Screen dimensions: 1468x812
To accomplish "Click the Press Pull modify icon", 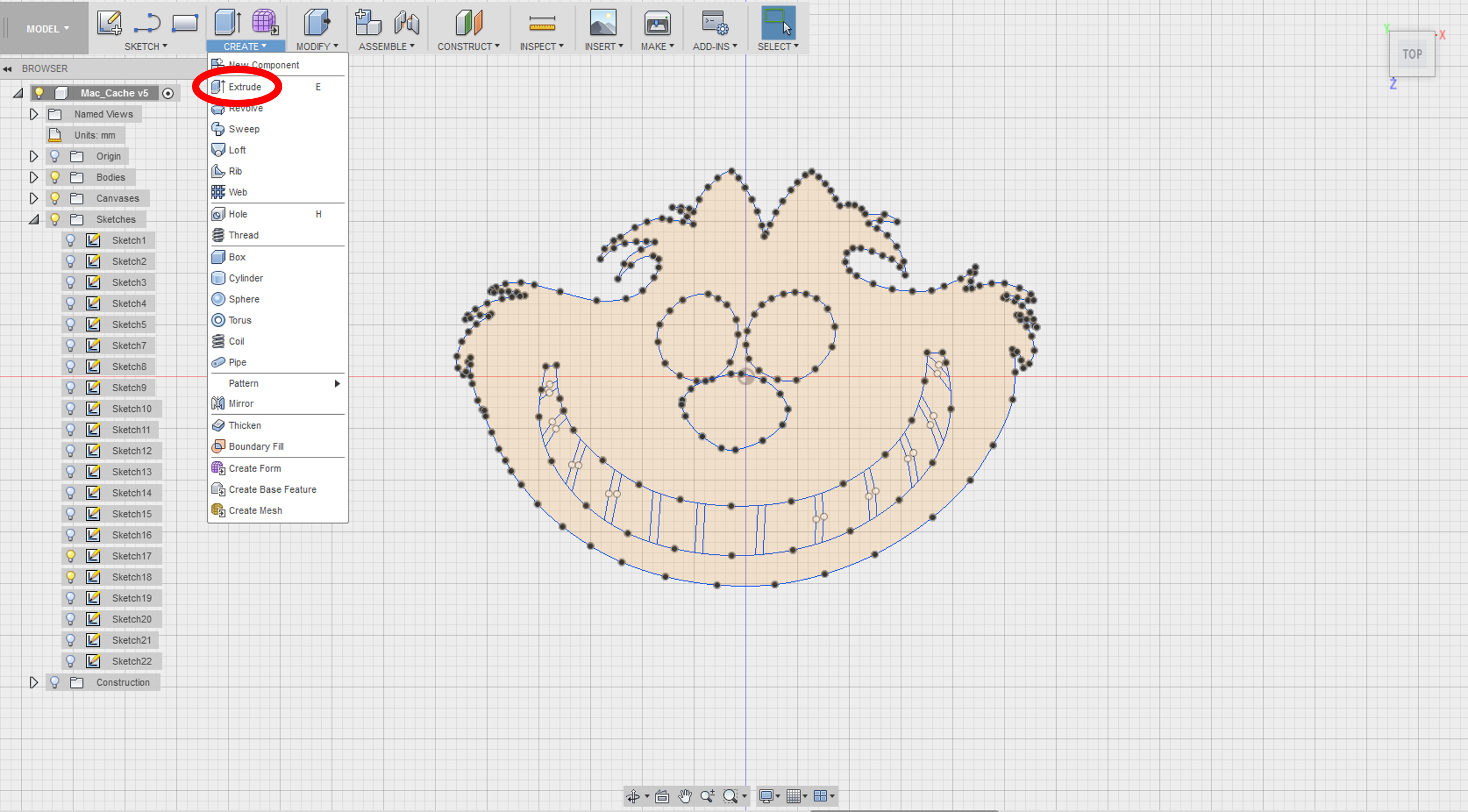I will pos(317,24).
